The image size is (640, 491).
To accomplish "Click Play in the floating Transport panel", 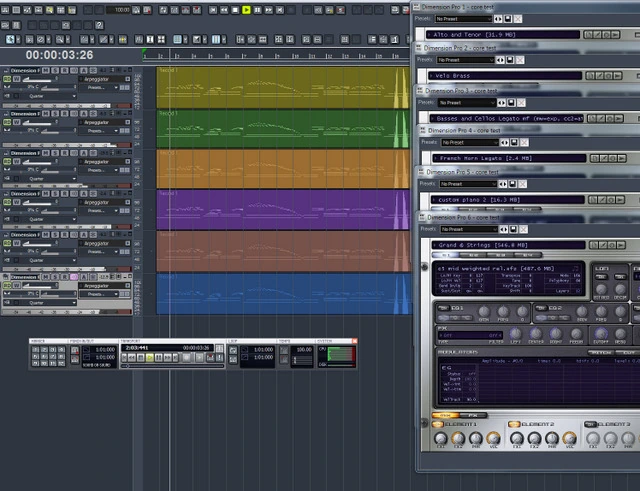I will coord(150,358).
